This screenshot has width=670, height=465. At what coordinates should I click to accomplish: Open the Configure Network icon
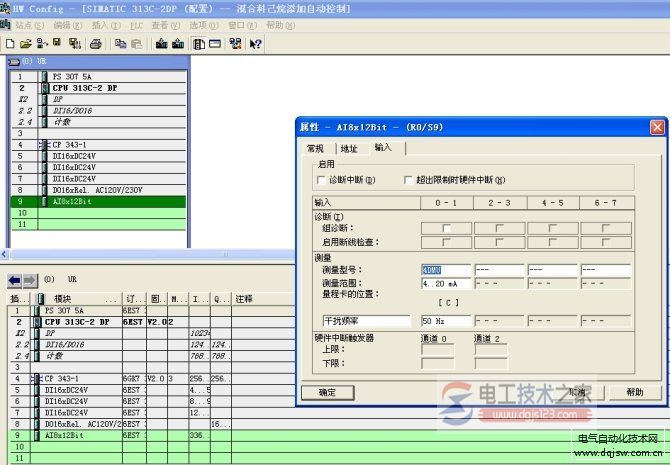[235, 44]
